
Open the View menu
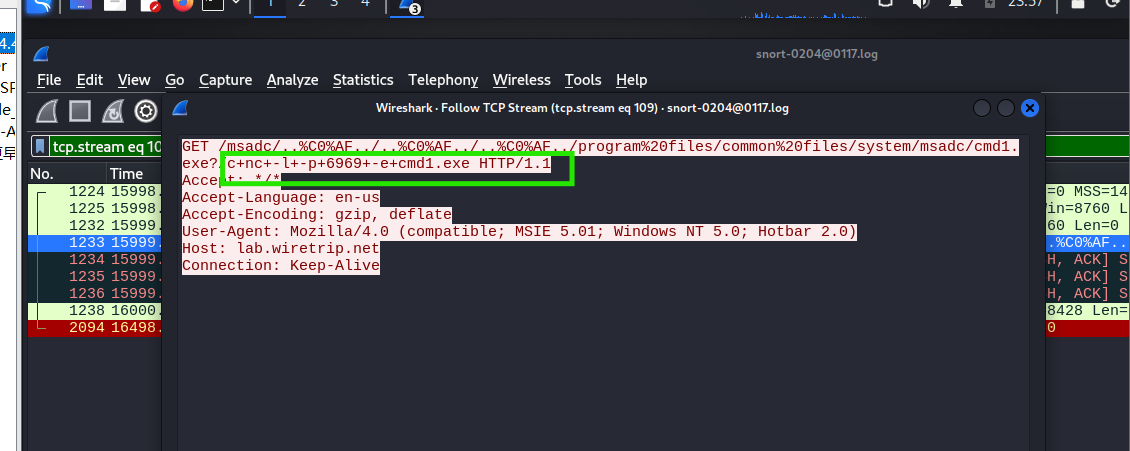click(x=134, y=80)
